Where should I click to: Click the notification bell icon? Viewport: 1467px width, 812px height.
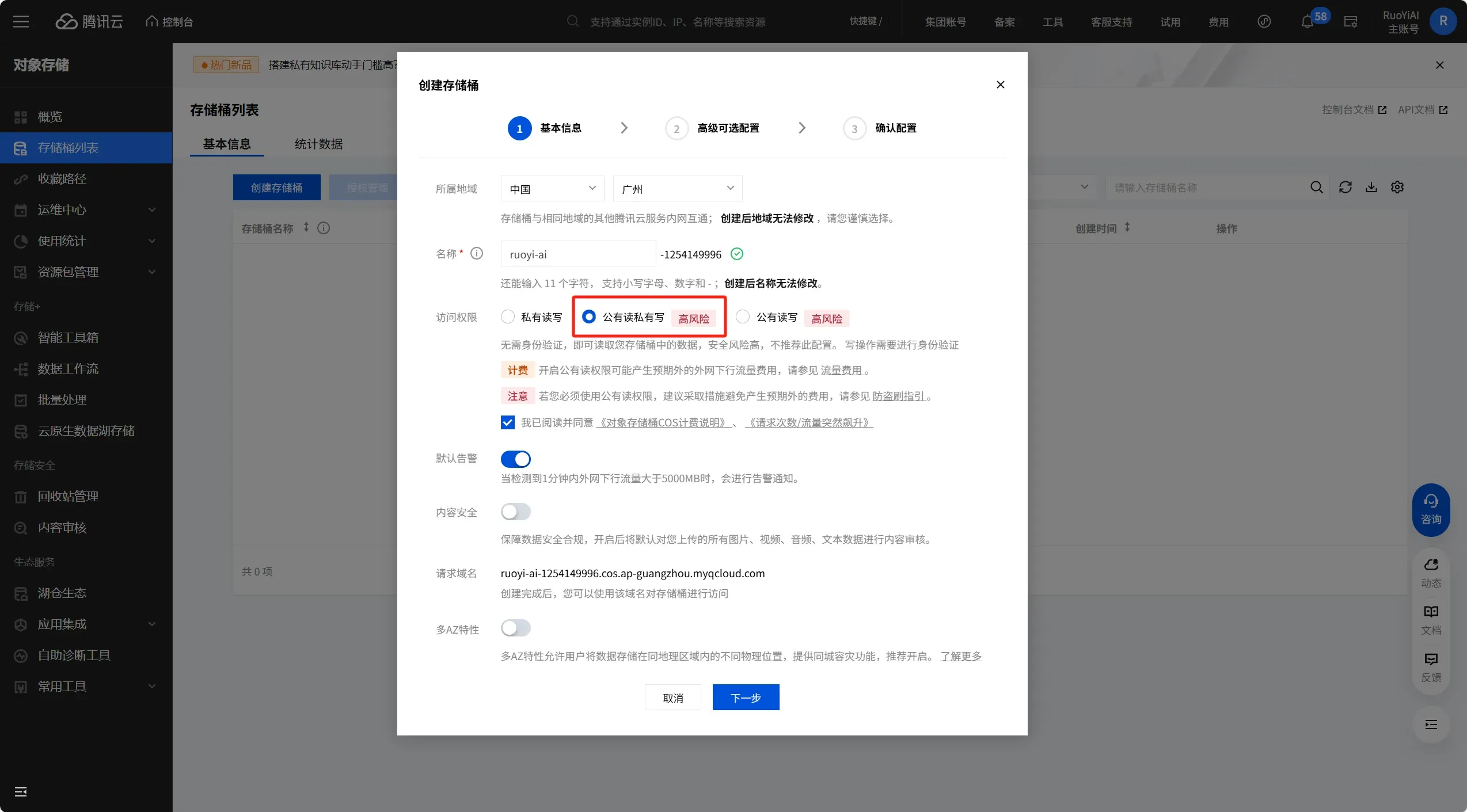pos(1307,22)
